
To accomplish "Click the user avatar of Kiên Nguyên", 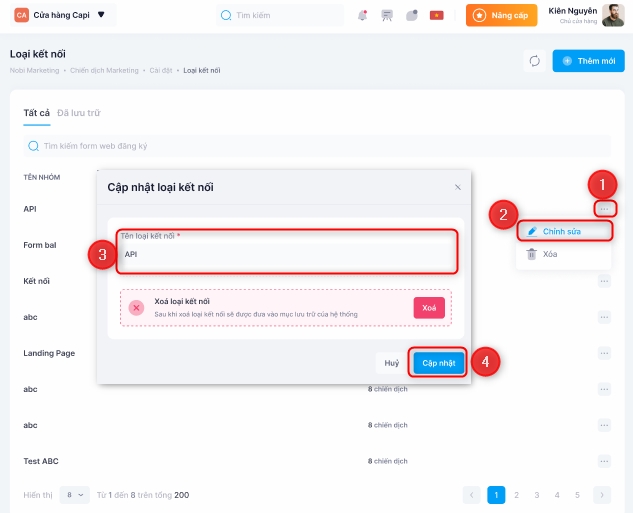I will 613,15.
